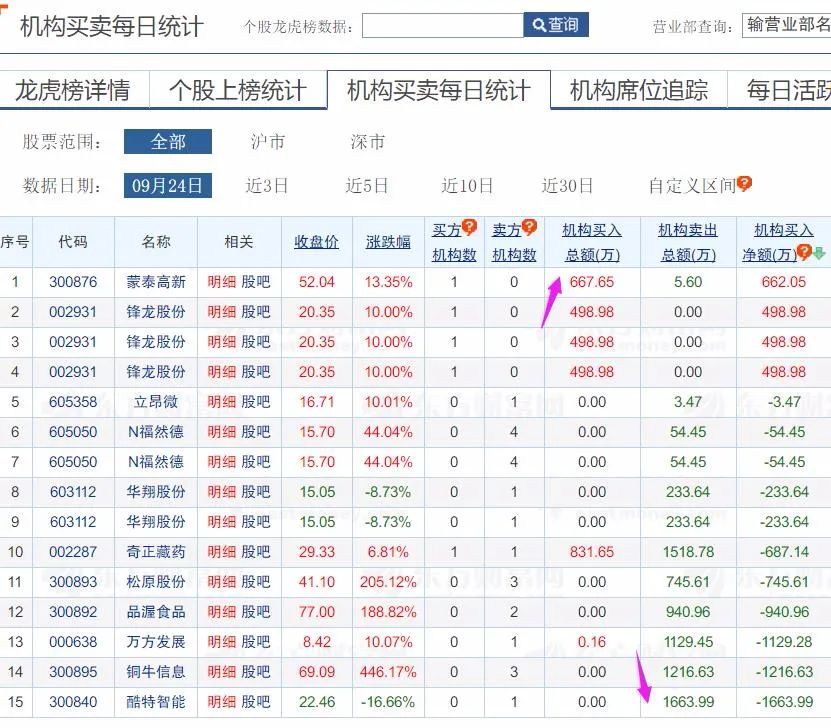Open 酷特智能 stock name link
Viewport: 831px width, 728px height.
pyautogui.click(x=156, y=702)
